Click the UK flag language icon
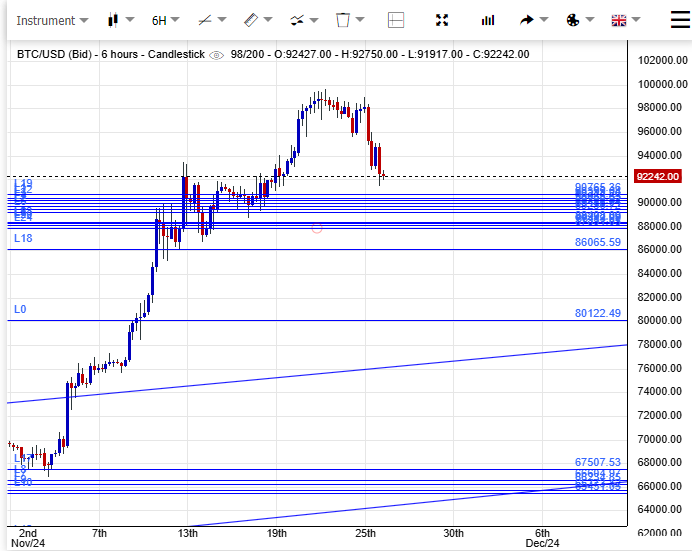The height and width of the screenshot is (551, 692). coord(619,20)
